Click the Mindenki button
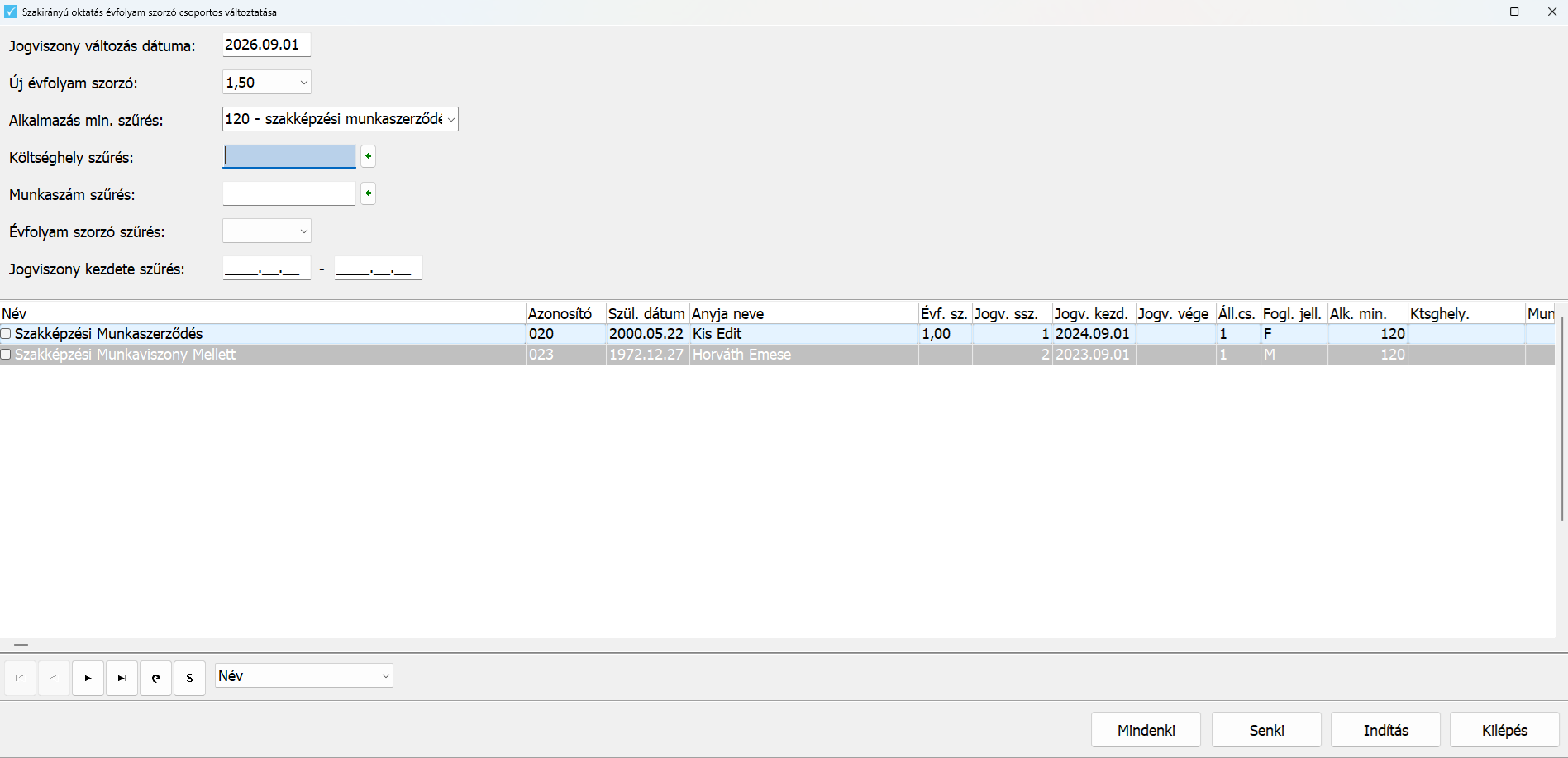Screen dimensions: 1568x758 pyautogui.click(x=1146, y=730)
